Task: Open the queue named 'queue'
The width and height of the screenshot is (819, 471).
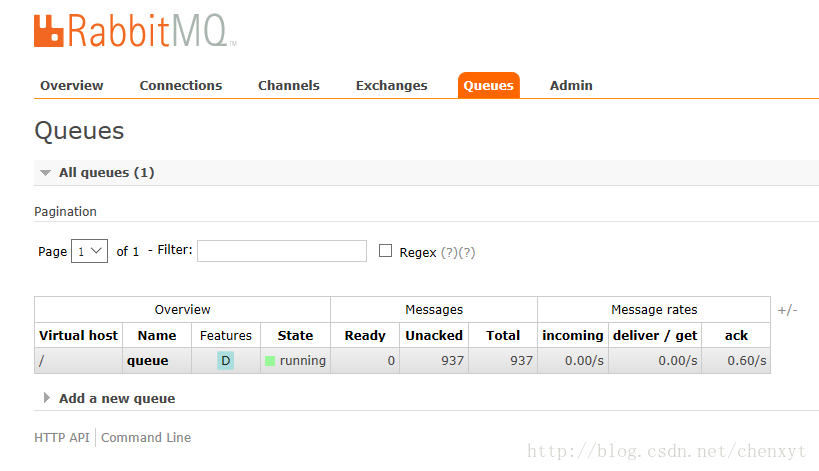Action: (x=147, y=361)
